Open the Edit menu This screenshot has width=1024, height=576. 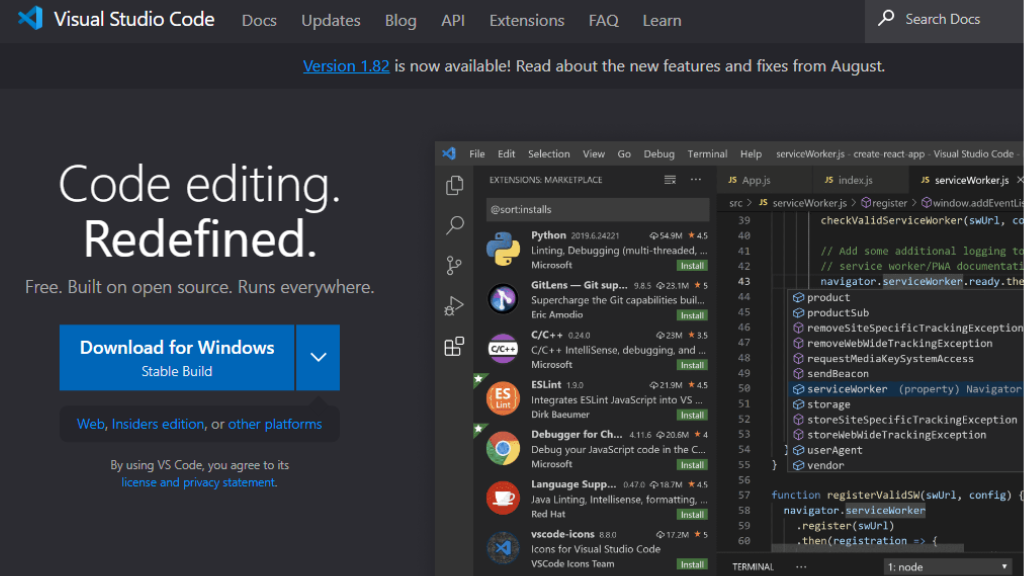coord(506,154)
